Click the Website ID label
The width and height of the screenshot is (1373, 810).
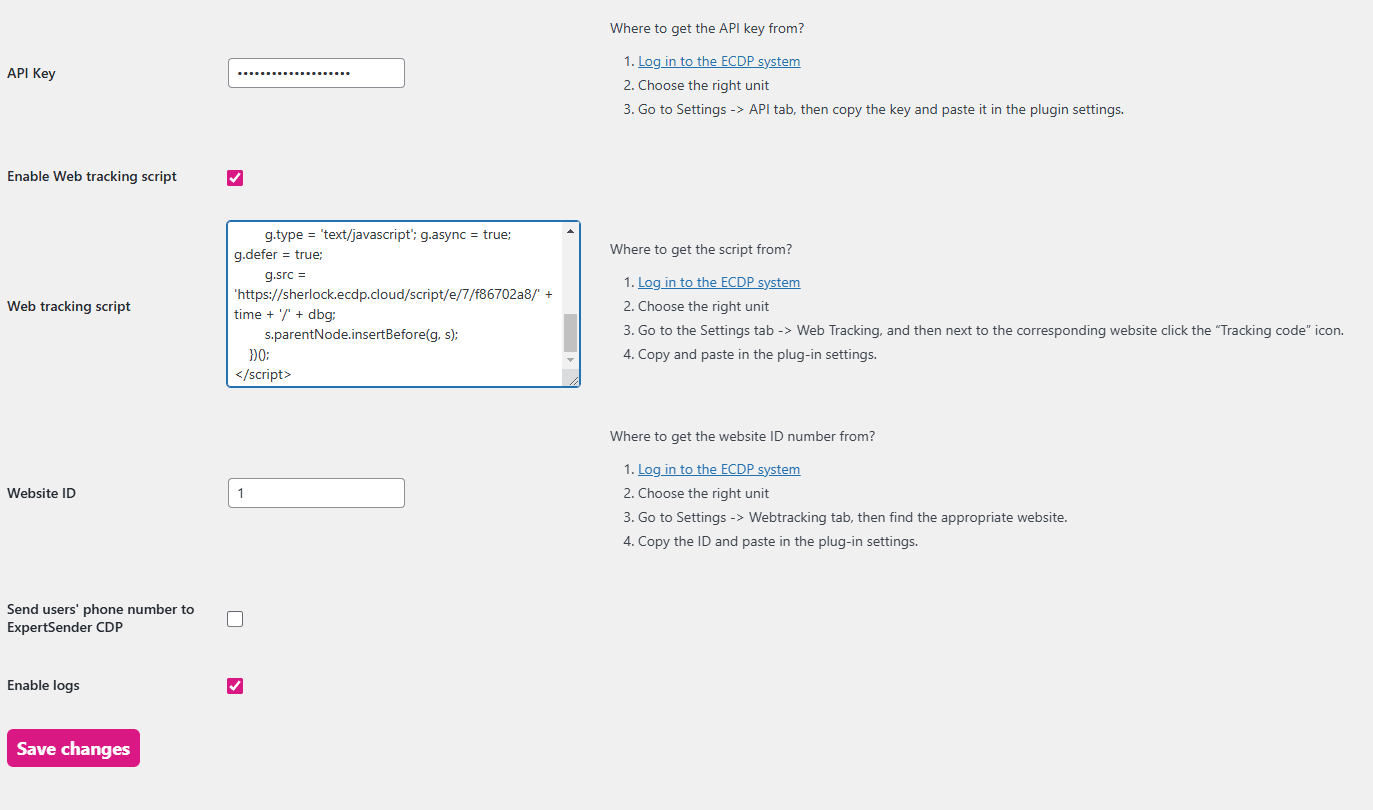pyautogui.click(x=41, y=492)
